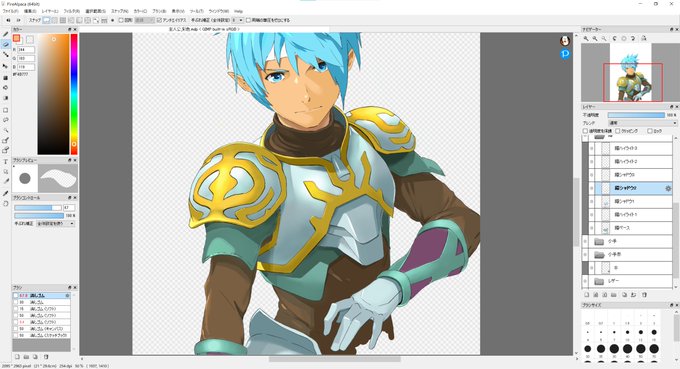The width and height of the screenshot is (680, 369).
Task: Select the Move tool in left toolbar
Action: 6,66
